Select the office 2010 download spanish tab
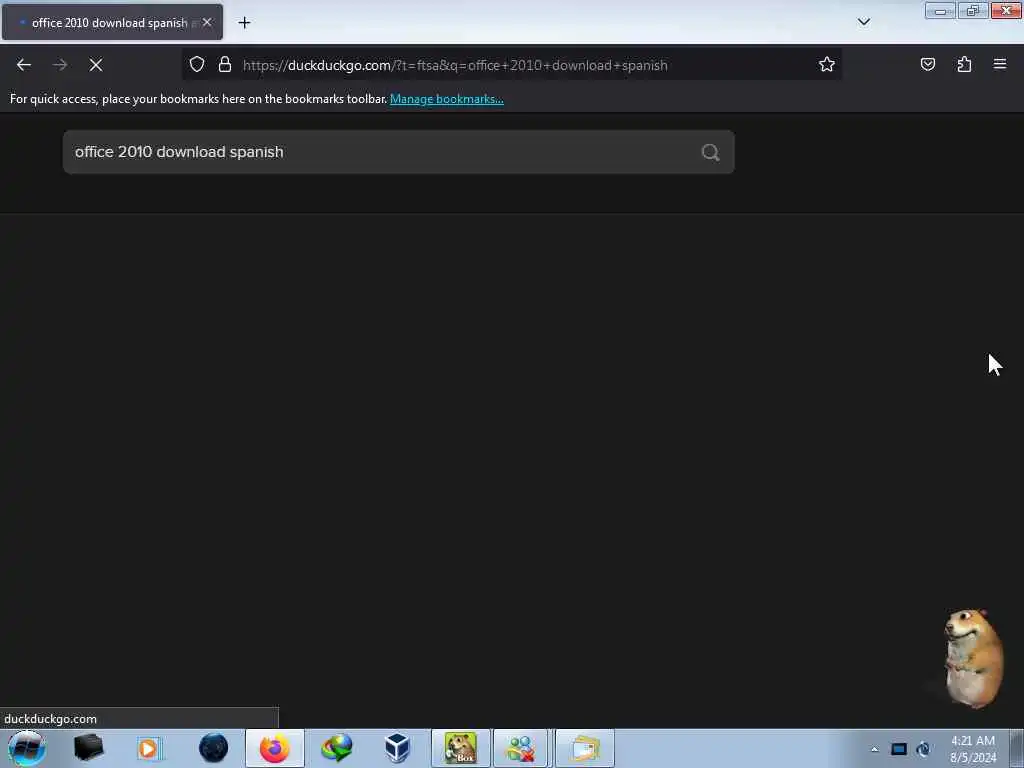Image resolution: width=1024 pixels, height=768 pixels. pos(112,22)
